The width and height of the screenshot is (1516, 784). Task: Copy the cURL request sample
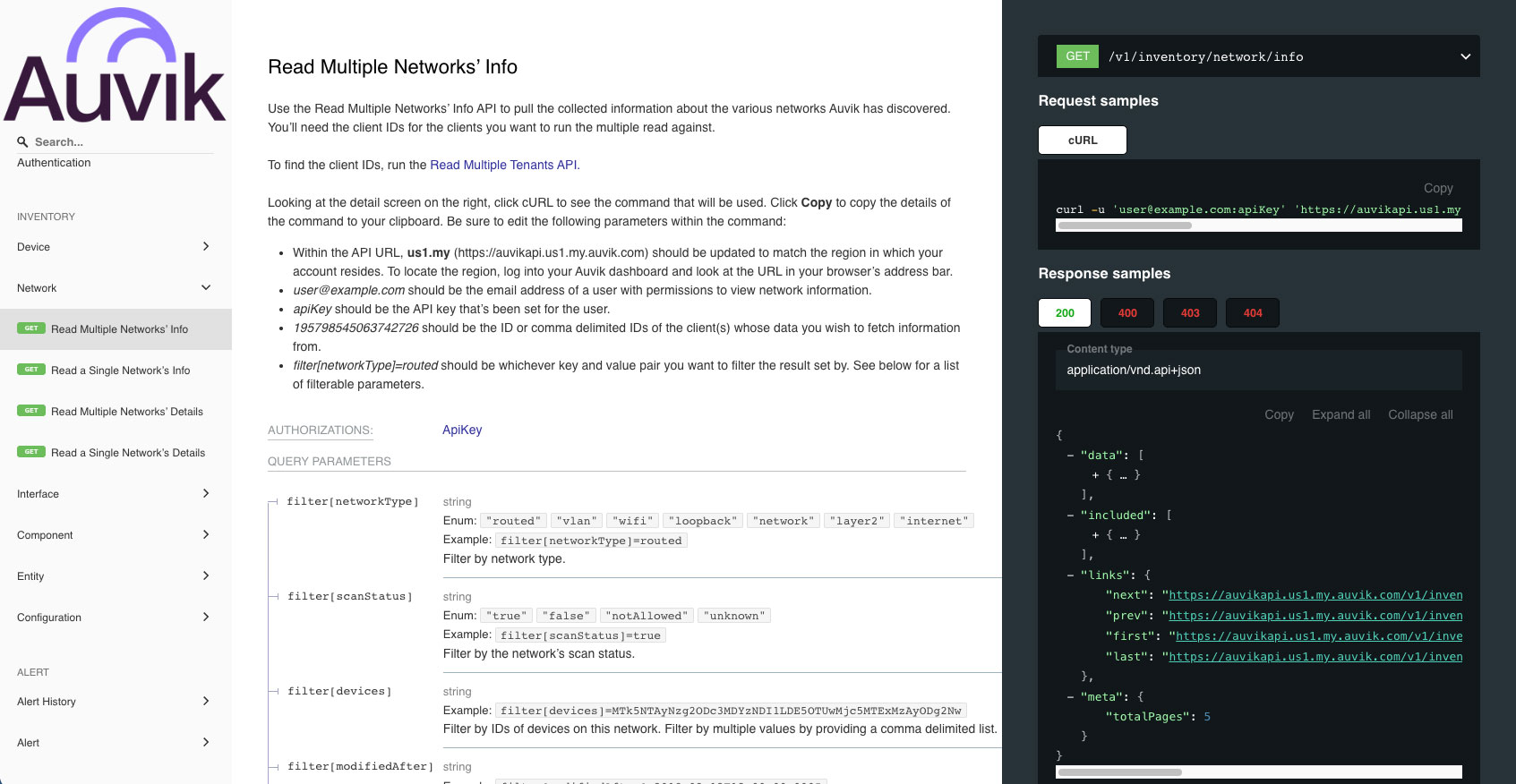pos(1438,188)
